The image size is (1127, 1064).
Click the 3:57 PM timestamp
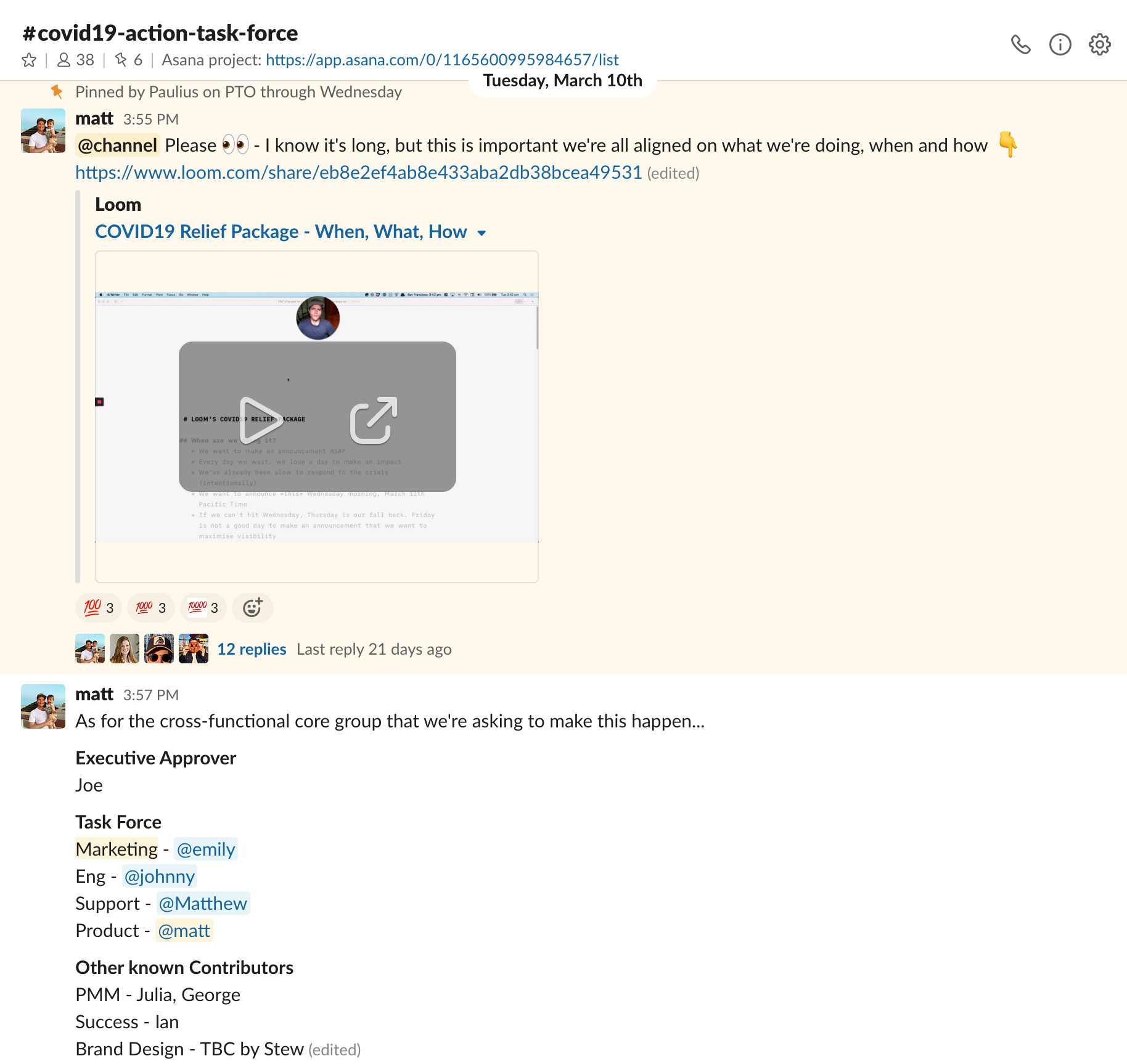[x=151, y=695]
